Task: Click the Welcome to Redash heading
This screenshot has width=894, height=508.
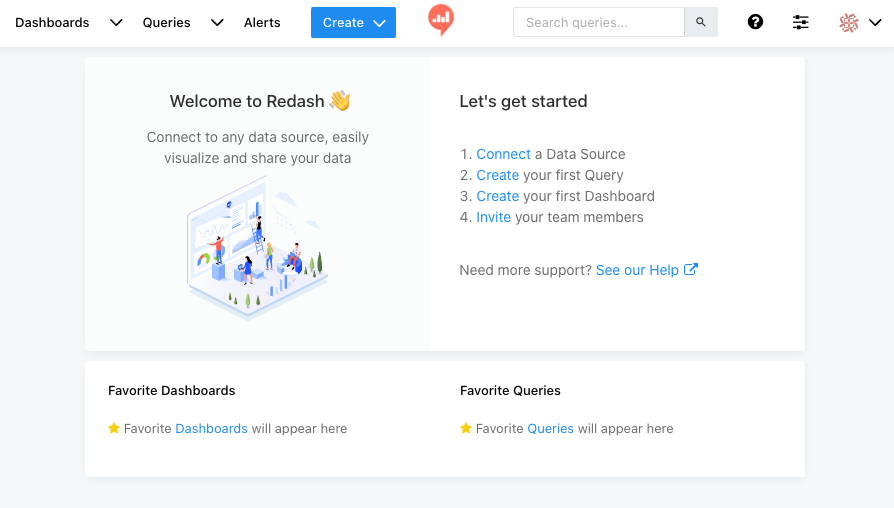Action: tap(260, 101)
